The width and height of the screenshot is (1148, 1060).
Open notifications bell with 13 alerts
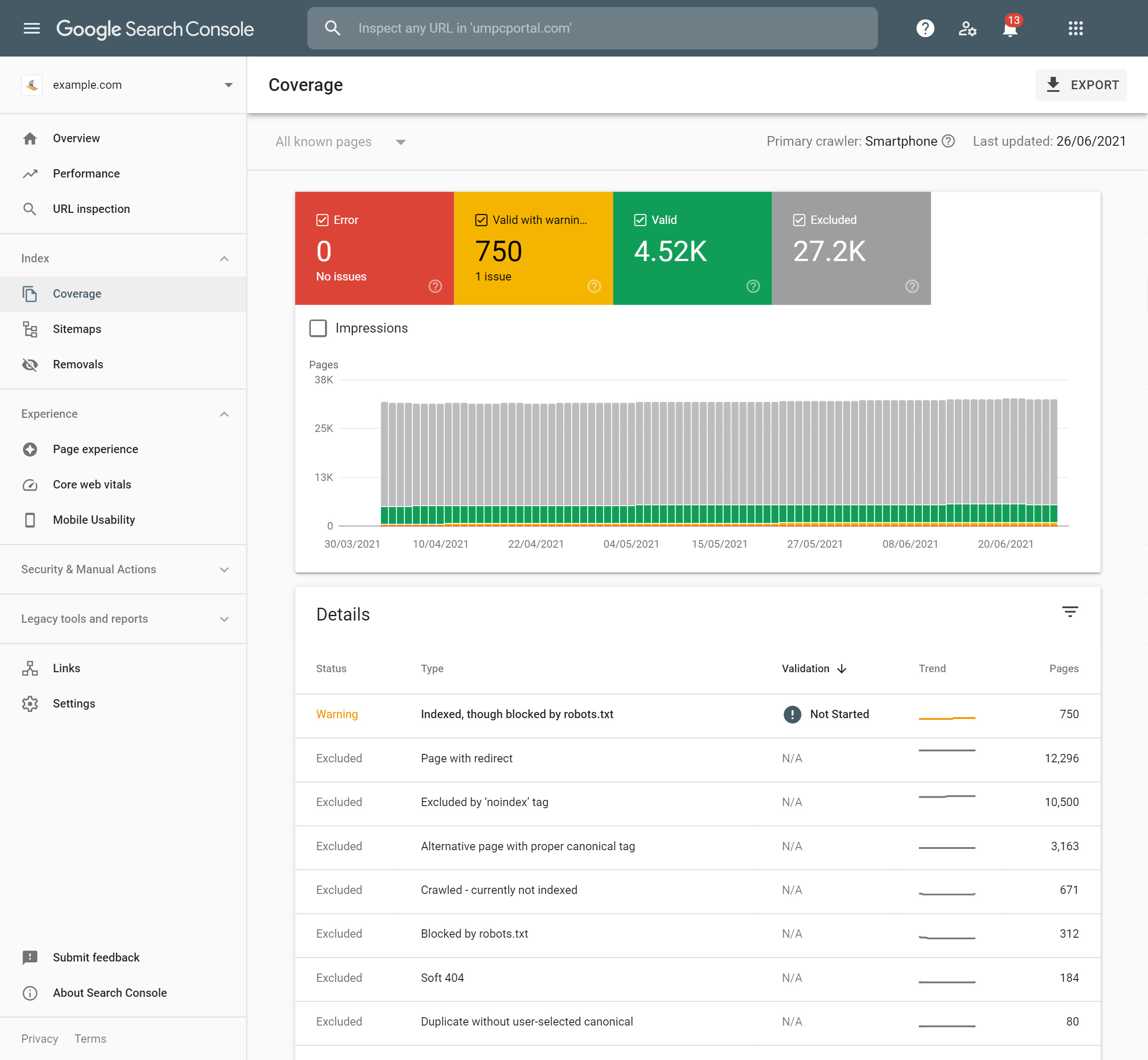click(x=1010, y=27)
